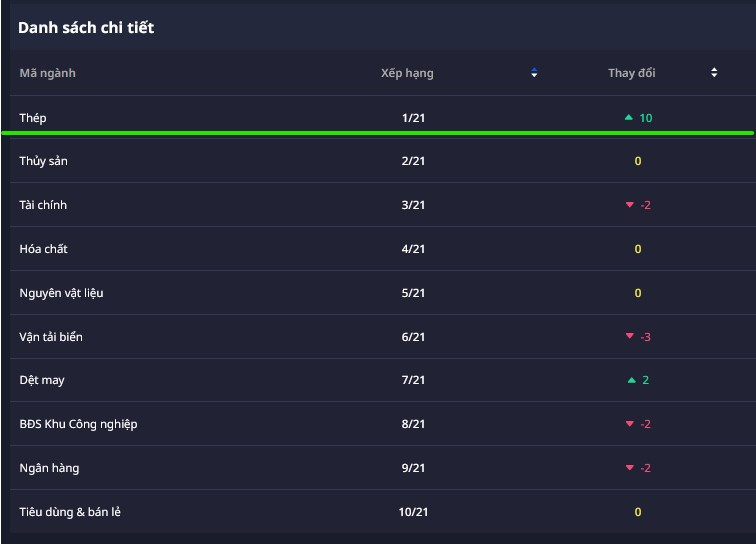Click the red down arrow for Vận tải biển
Screen dimensions: 756x544
629,337
